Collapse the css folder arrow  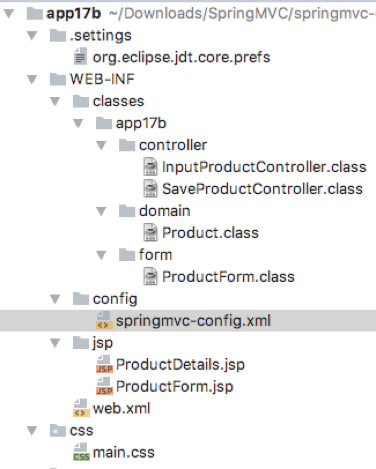click(32, 431)
